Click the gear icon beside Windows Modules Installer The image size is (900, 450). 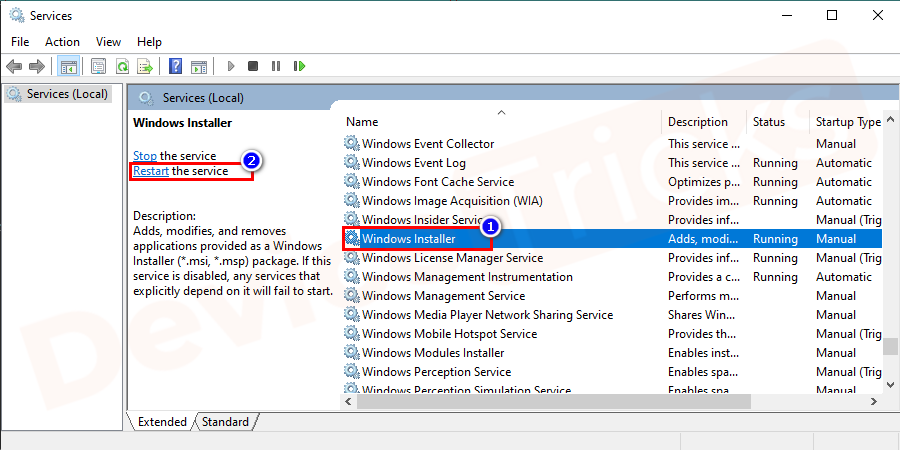click(x=351, y=352)
